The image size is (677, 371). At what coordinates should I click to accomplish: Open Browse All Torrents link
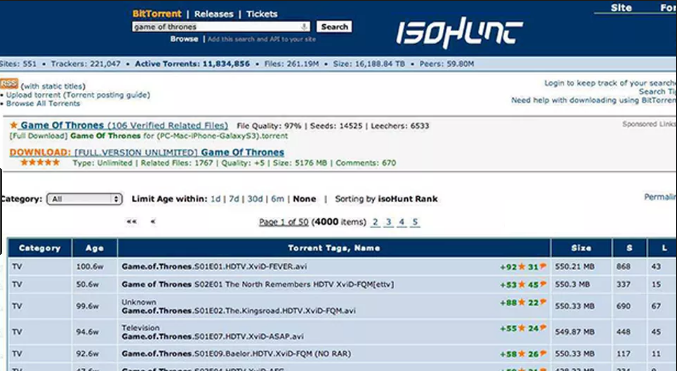[43, 104]
